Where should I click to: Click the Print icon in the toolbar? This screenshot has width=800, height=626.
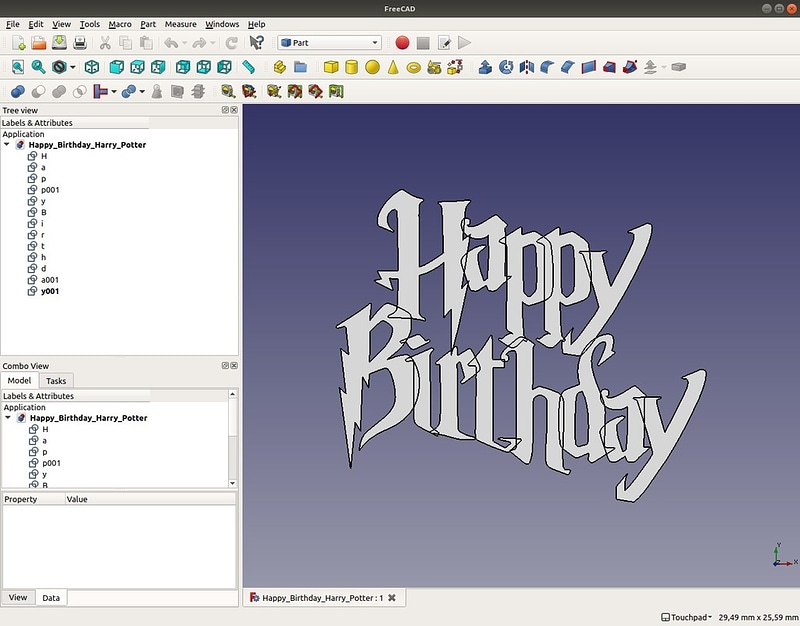80,43
